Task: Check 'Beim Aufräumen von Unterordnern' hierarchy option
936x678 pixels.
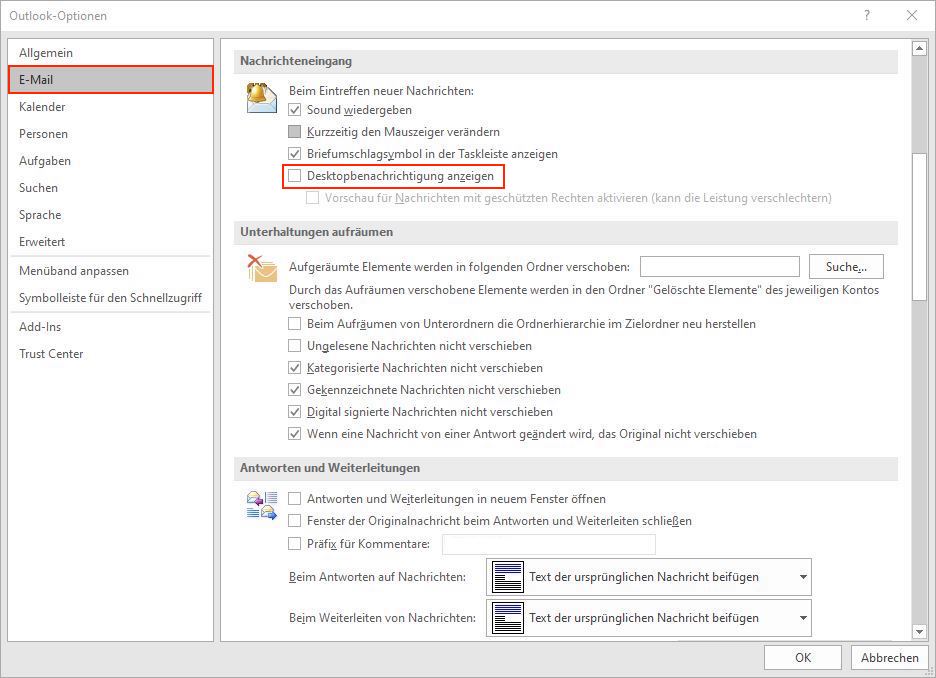Action: (294, 324)
